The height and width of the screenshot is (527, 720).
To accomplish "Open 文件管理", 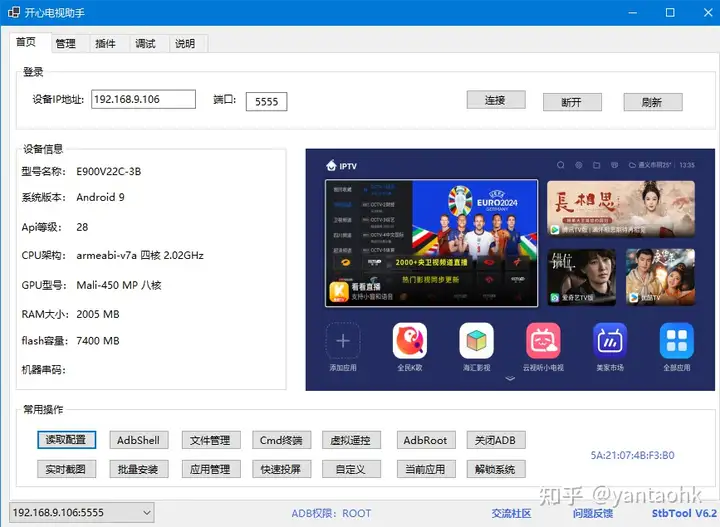I will coord(211,440).
